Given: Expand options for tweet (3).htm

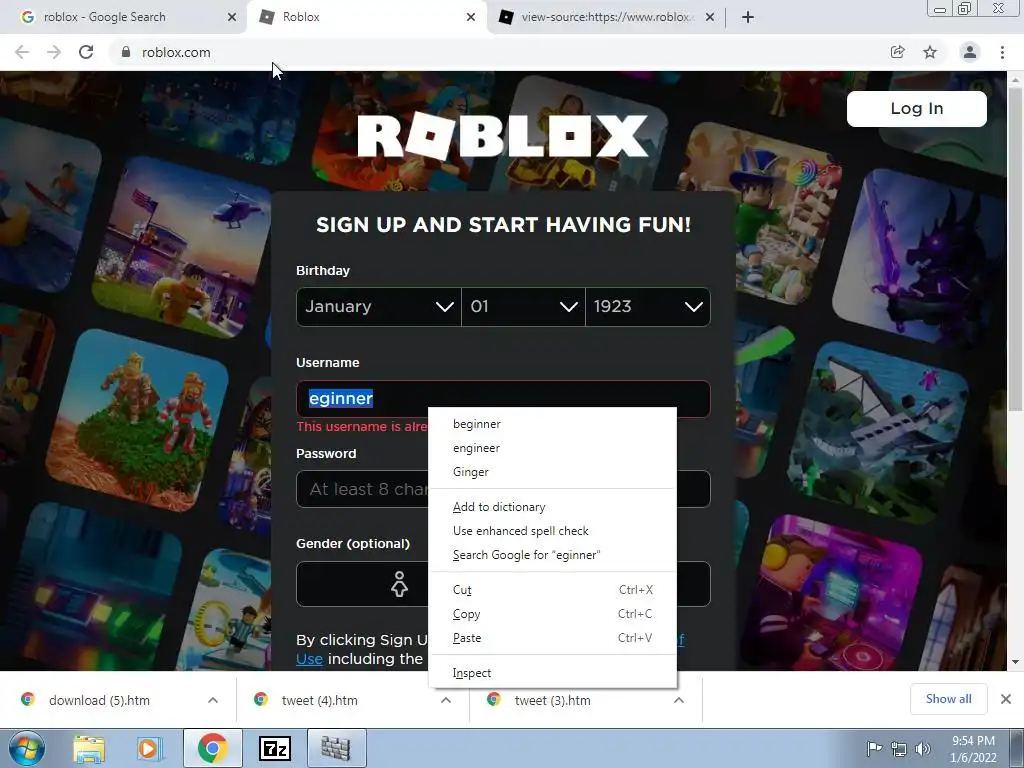Looking at the screenshot, I should click(679, 700).
